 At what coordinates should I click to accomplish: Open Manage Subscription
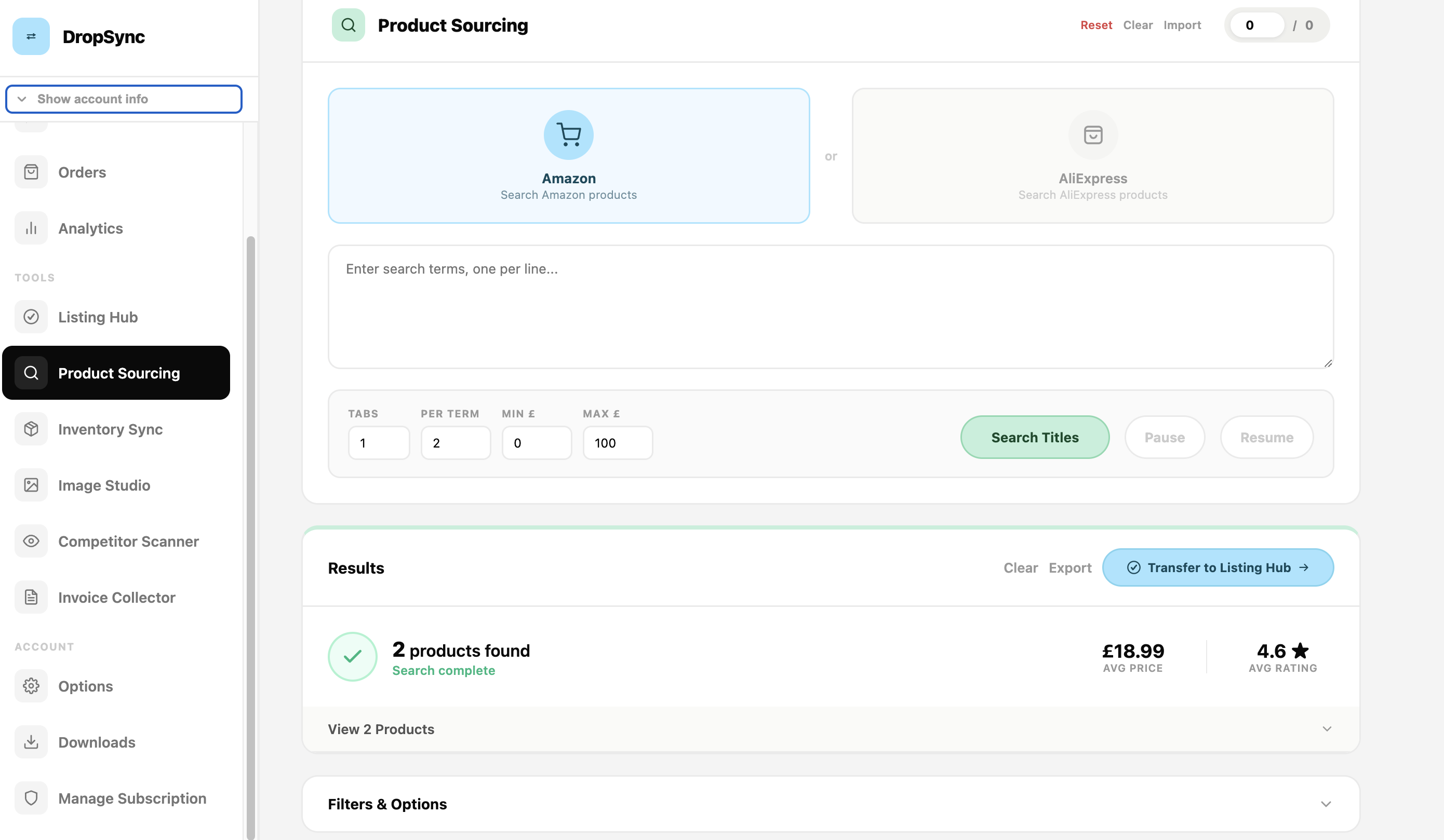tap(116, 798)
